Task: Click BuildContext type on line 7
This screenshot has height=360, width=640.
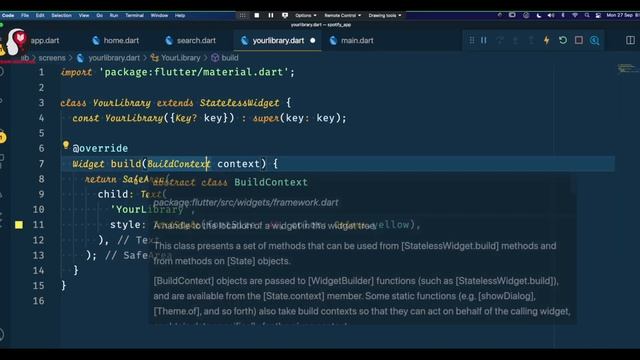Action: click(178, 164)
